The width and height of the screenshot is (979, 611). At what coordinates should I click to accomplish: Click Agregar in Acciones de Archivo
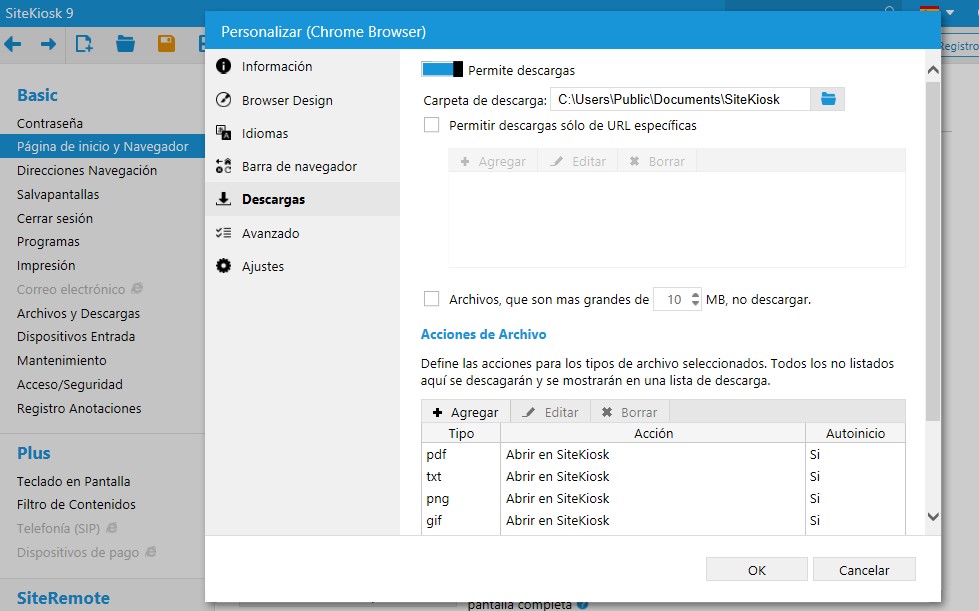pos(465,412)
